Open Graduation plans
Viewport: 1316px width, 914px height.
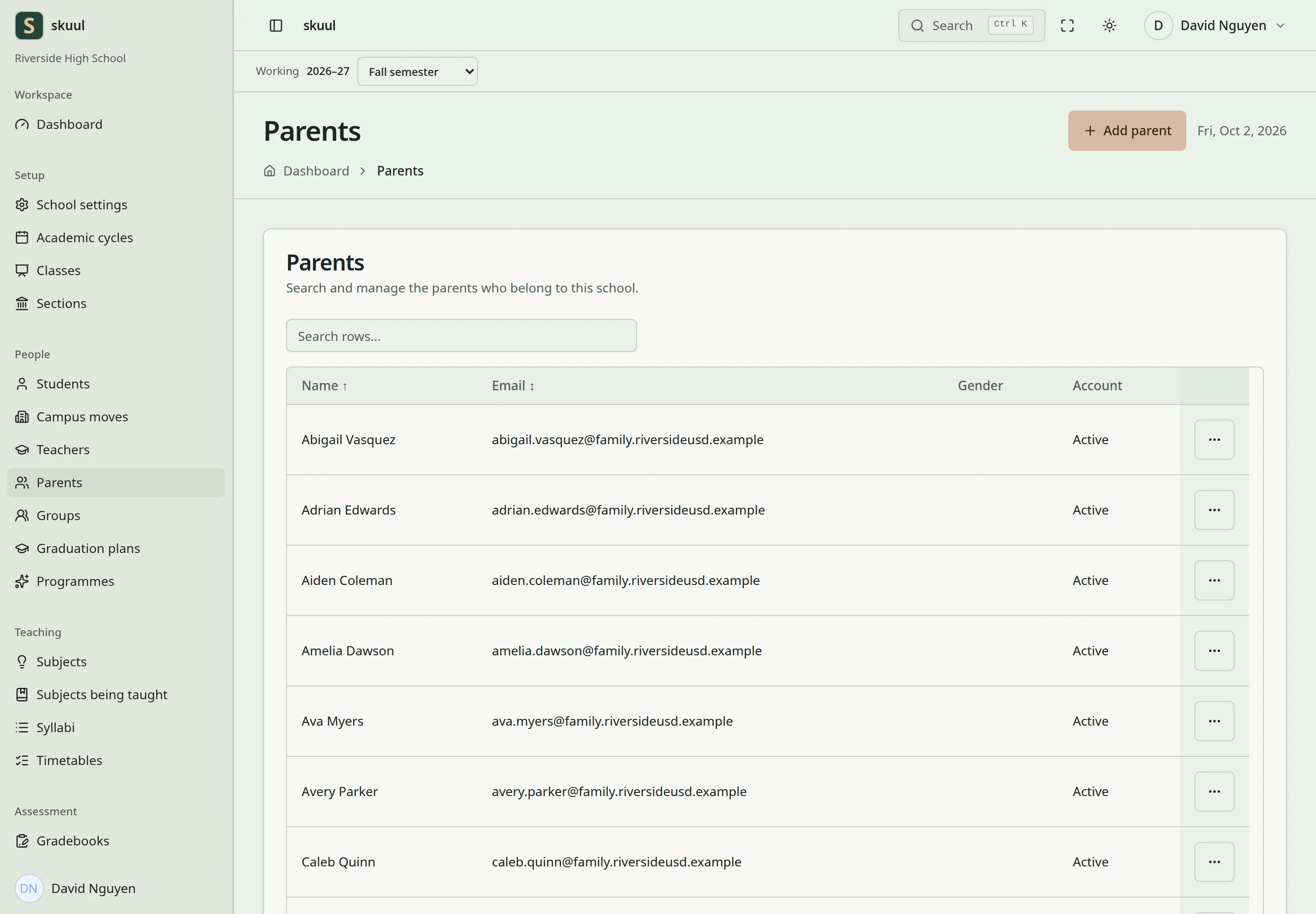[x=116, y=549]
